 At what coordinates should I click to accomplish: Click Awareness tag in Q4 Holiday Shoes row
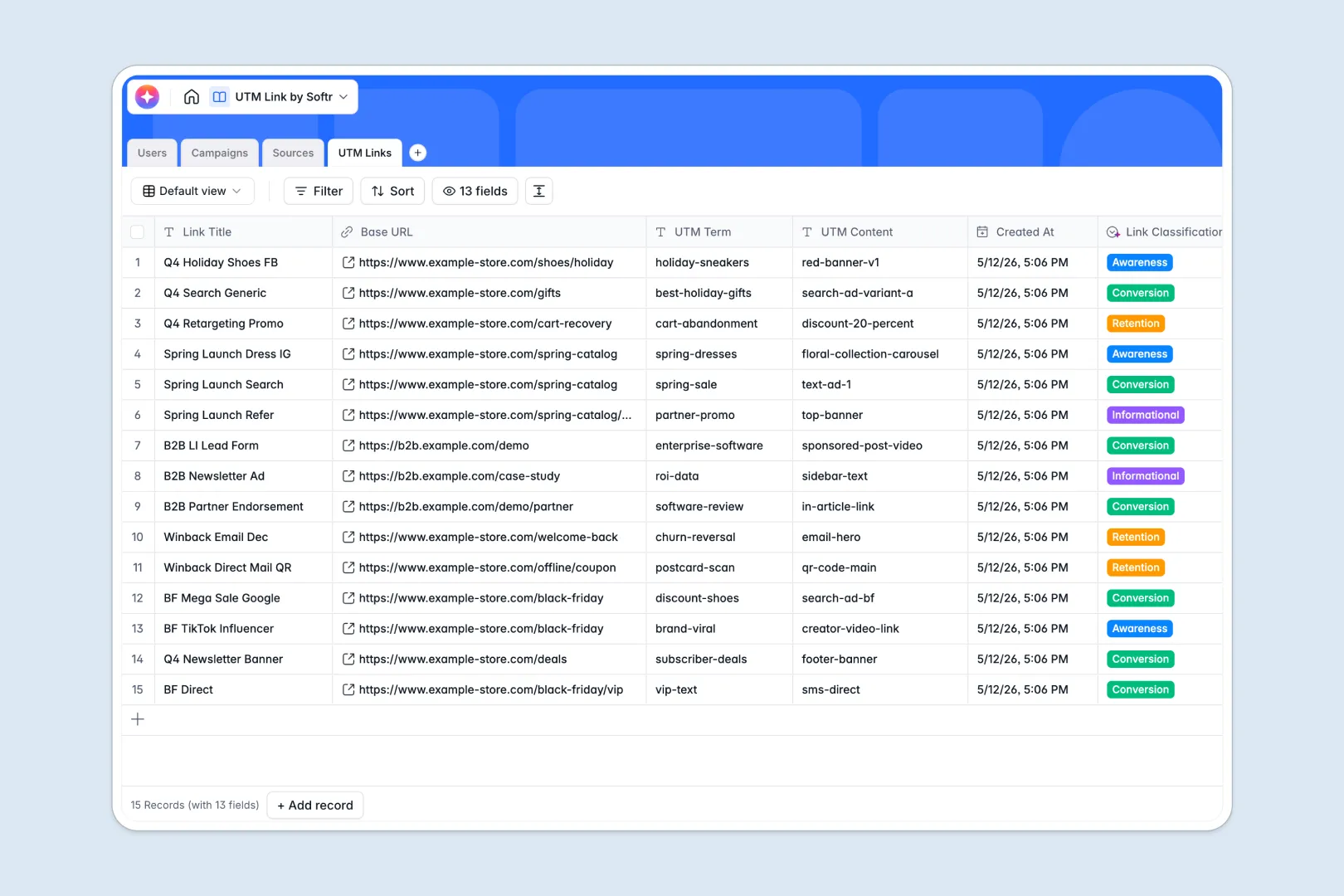(1140, 262)
